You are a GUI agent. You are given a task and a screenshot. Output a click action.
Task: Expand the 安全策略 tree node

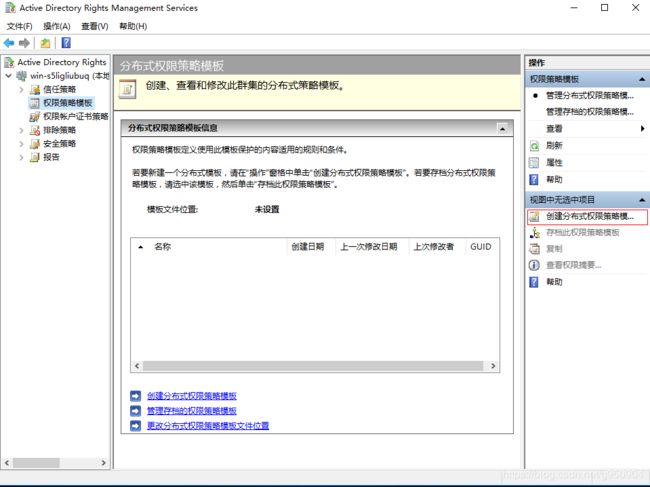[x=21, y=144]
